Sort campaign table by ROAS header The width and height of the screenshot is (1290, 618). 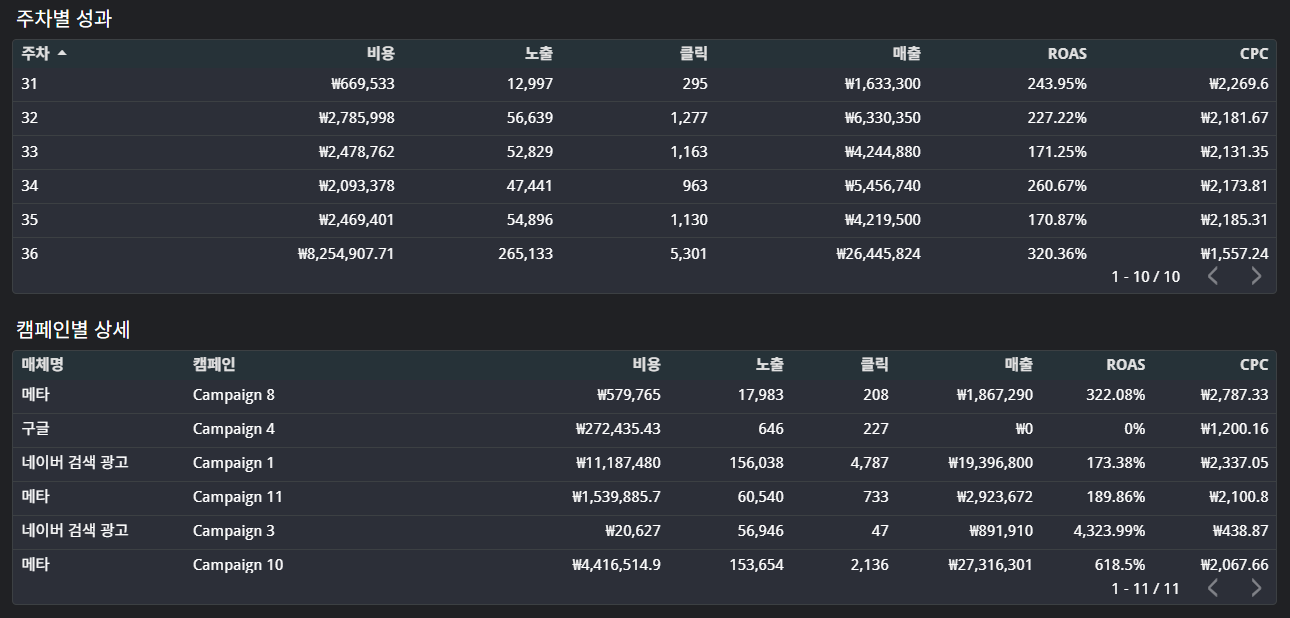(1125, 365)
